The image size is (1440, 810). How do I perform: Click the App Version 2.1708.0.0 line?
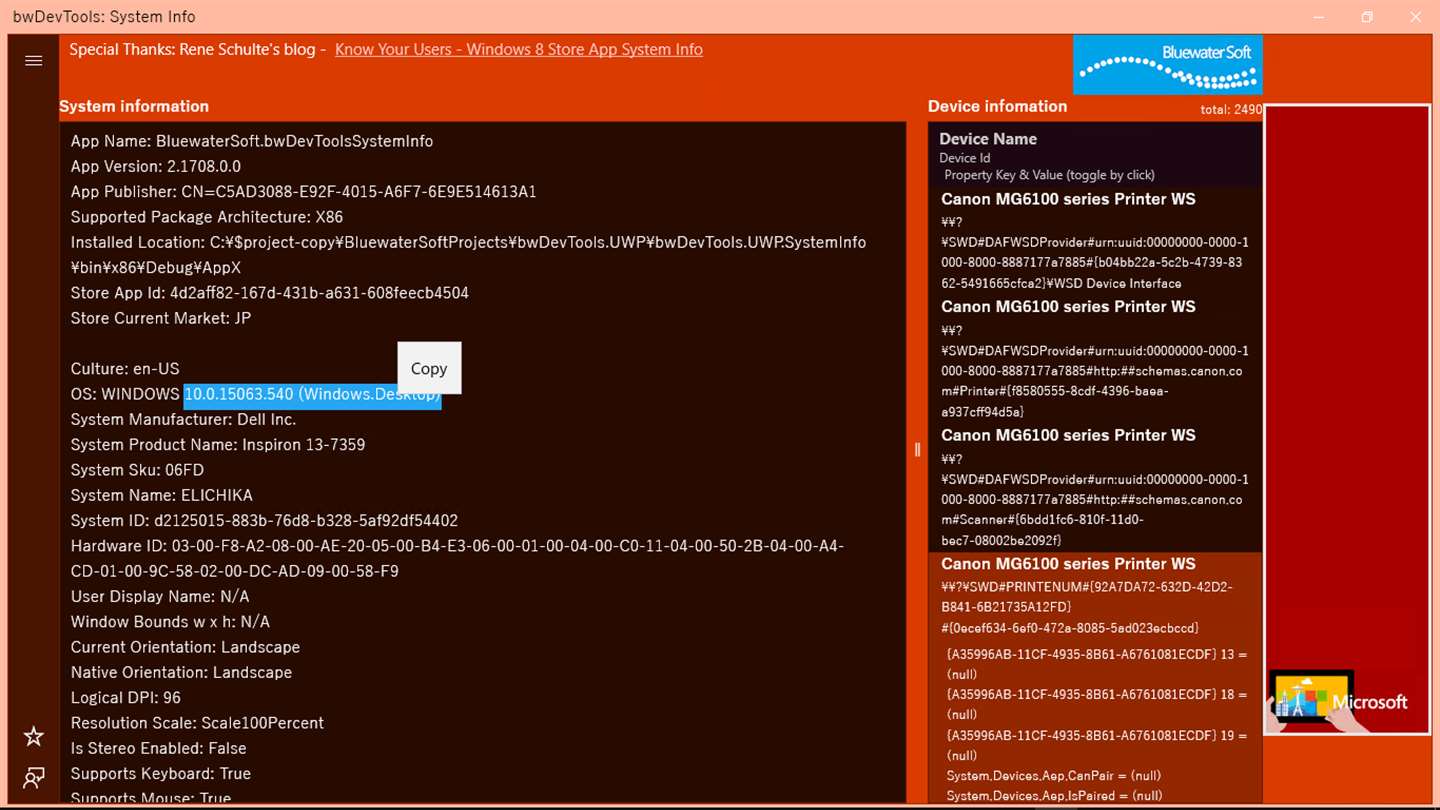[x=156, y=166]
